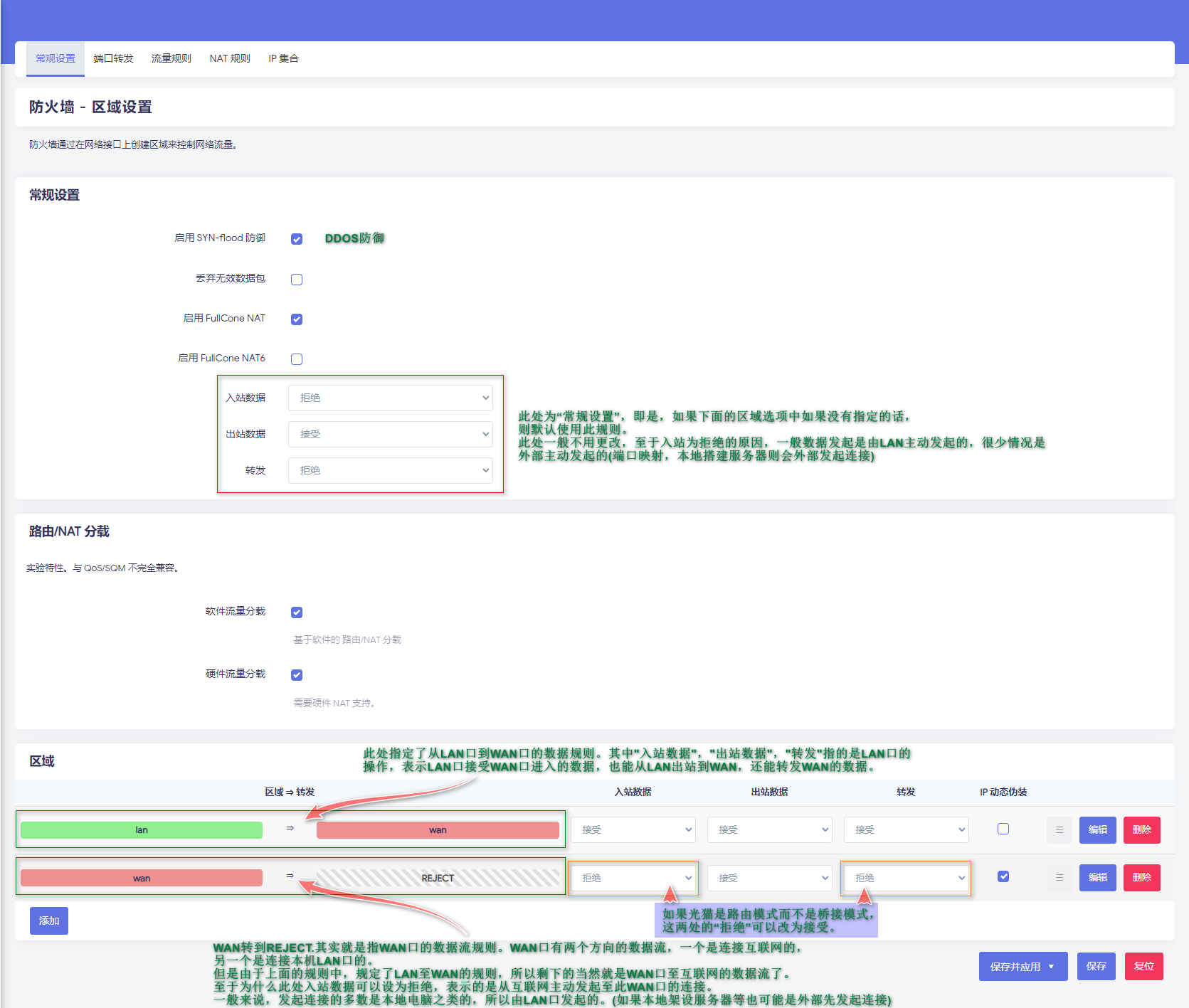The height and width of the screenshot is (1008, 1189).
Task: Toggle IP masquerading for the wan zone
Action: pos(1003,876)
